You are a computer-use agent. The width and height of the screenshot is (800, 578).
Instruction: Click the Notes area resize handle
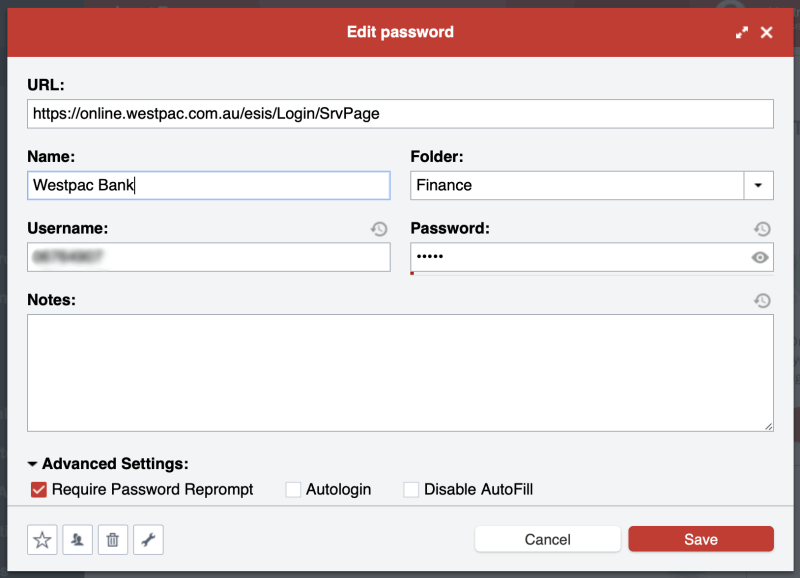(x=768, y=426)
